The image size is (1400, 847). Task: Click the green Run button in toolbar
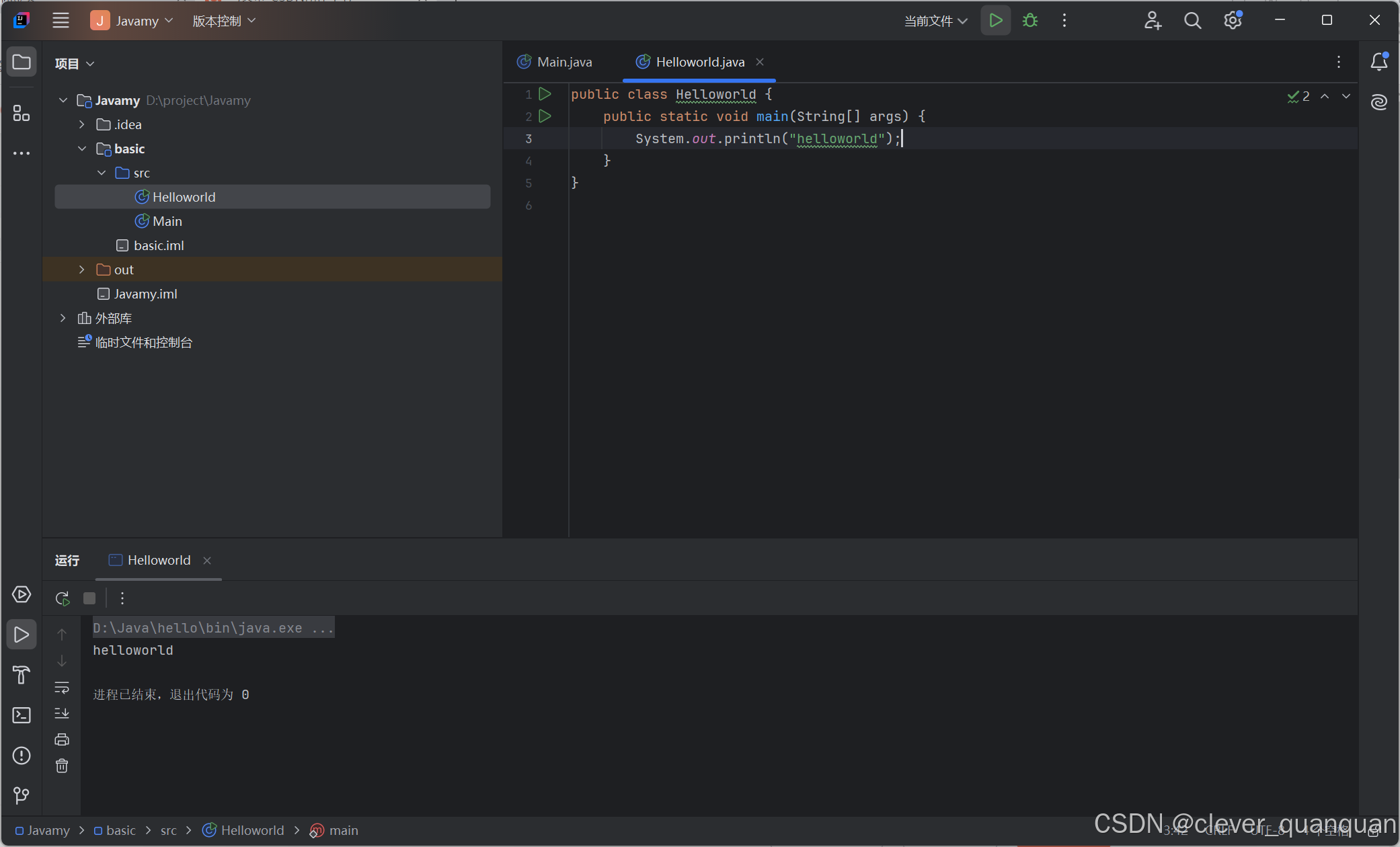[995, 21]
